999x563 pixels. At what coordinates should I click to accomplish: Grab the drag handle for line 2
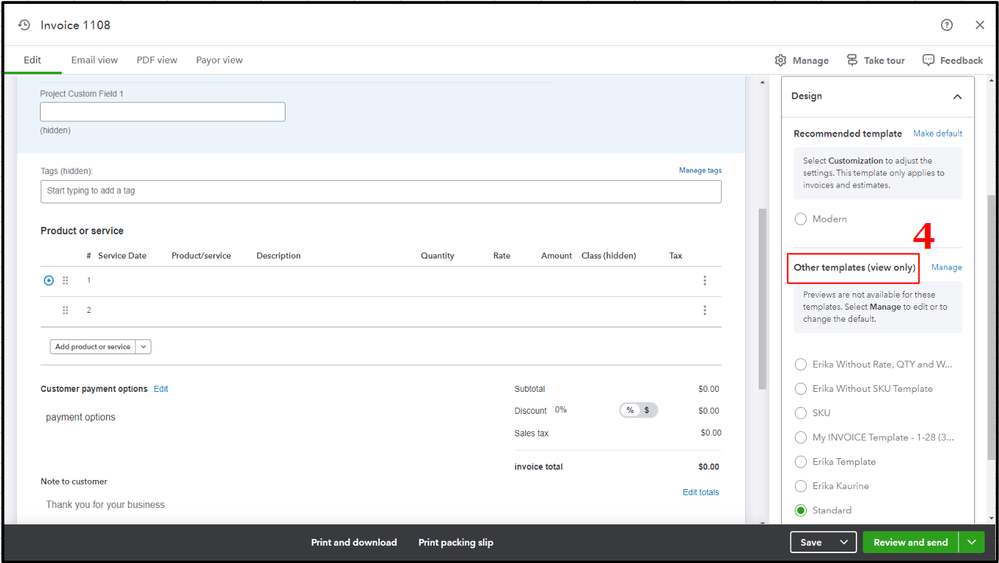[x=65, y=310]
